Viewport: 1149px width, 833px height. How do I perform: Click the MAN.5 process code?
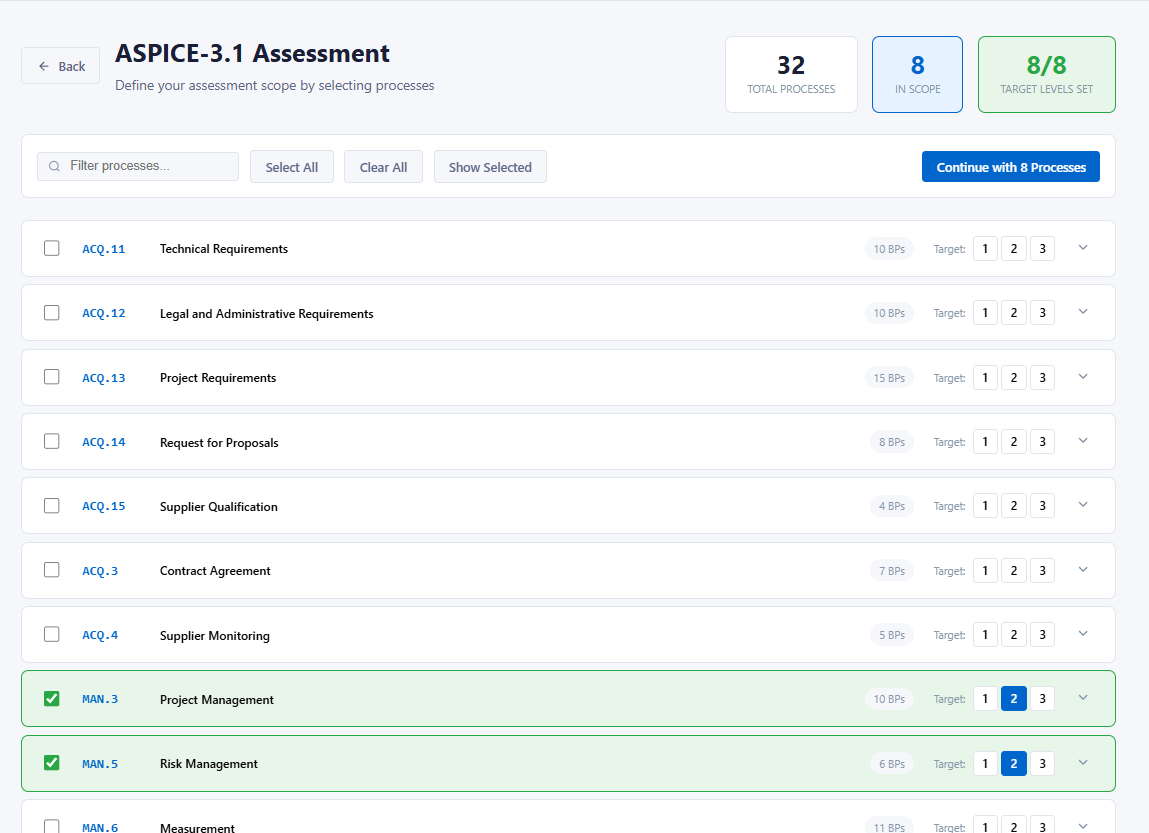point(100,763)
